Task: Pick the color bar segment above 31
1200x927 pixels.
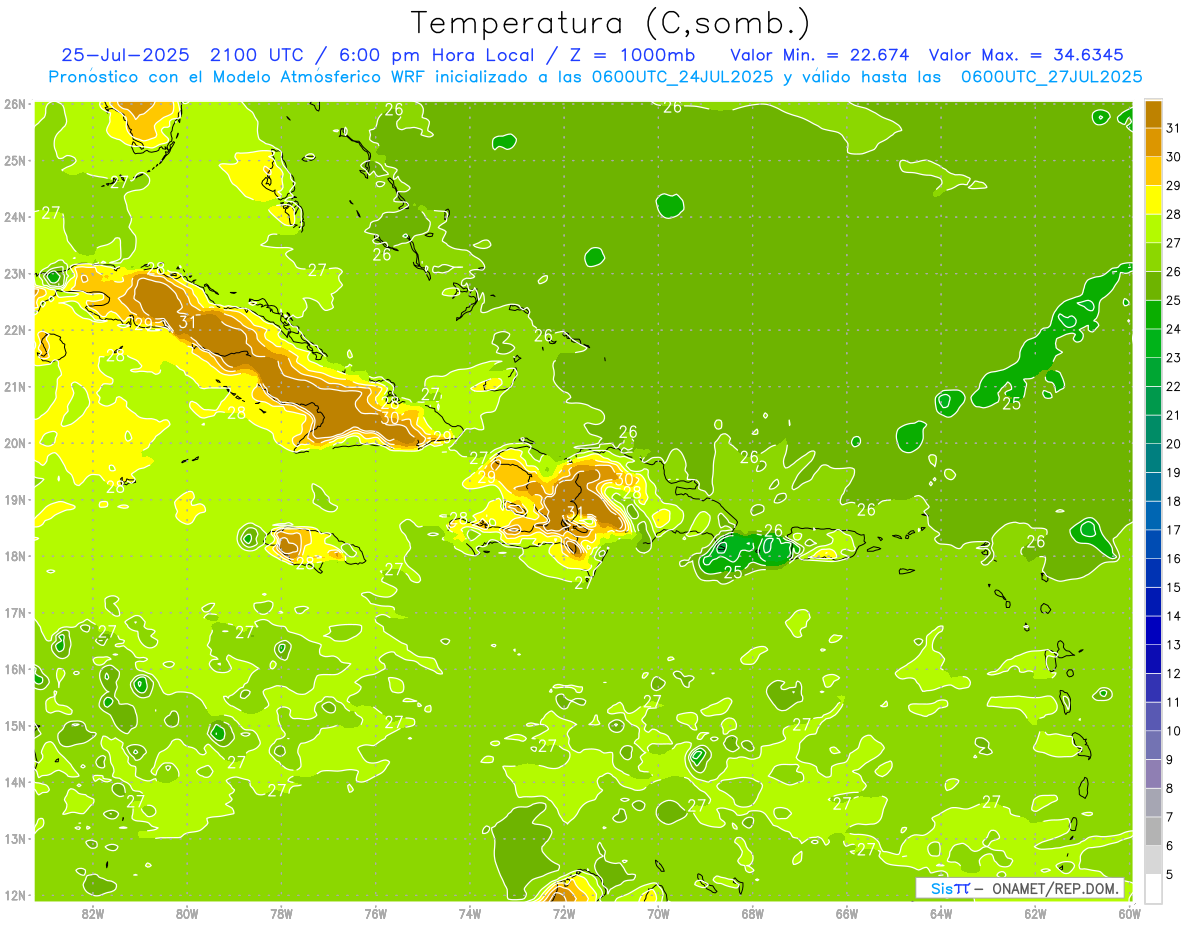Action: (1153, 113)
